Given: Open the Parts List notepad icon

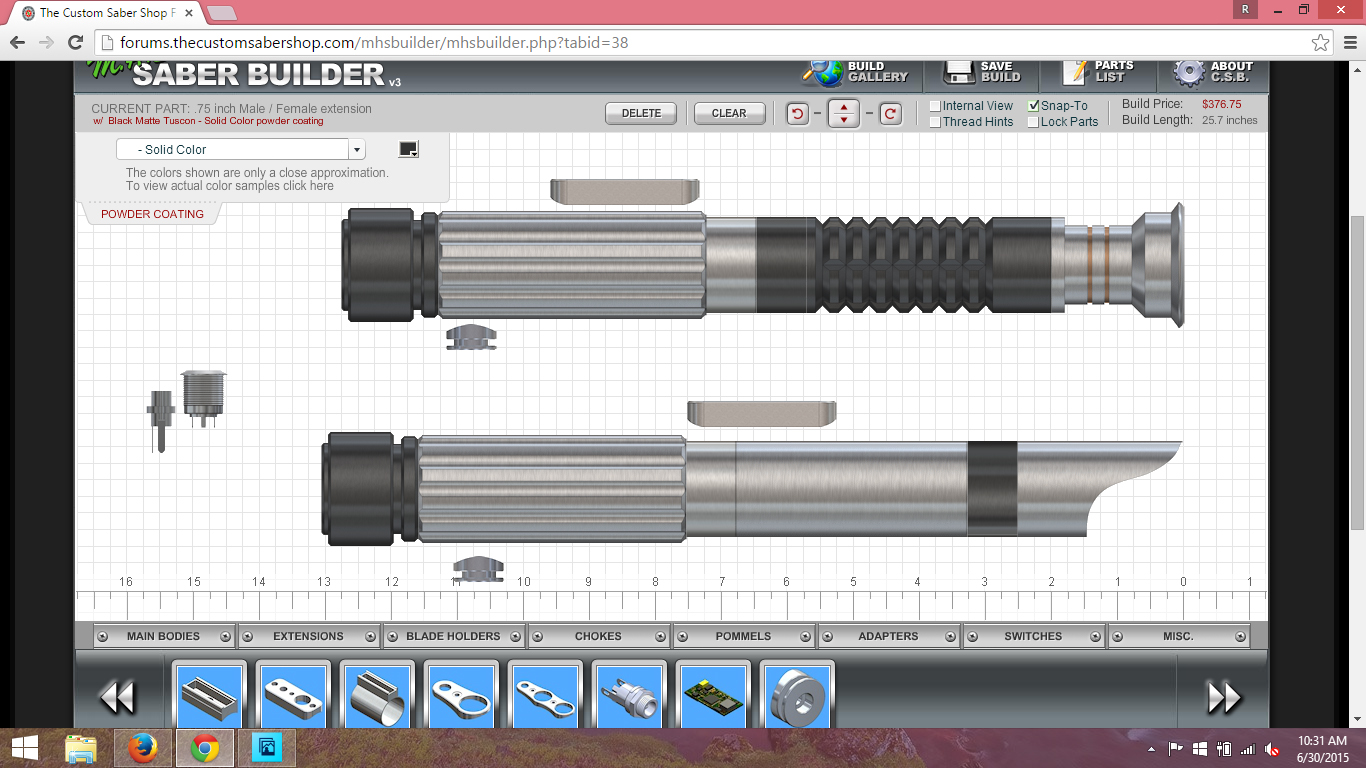Looking at the screenshot, I should tap(1075, 71).
